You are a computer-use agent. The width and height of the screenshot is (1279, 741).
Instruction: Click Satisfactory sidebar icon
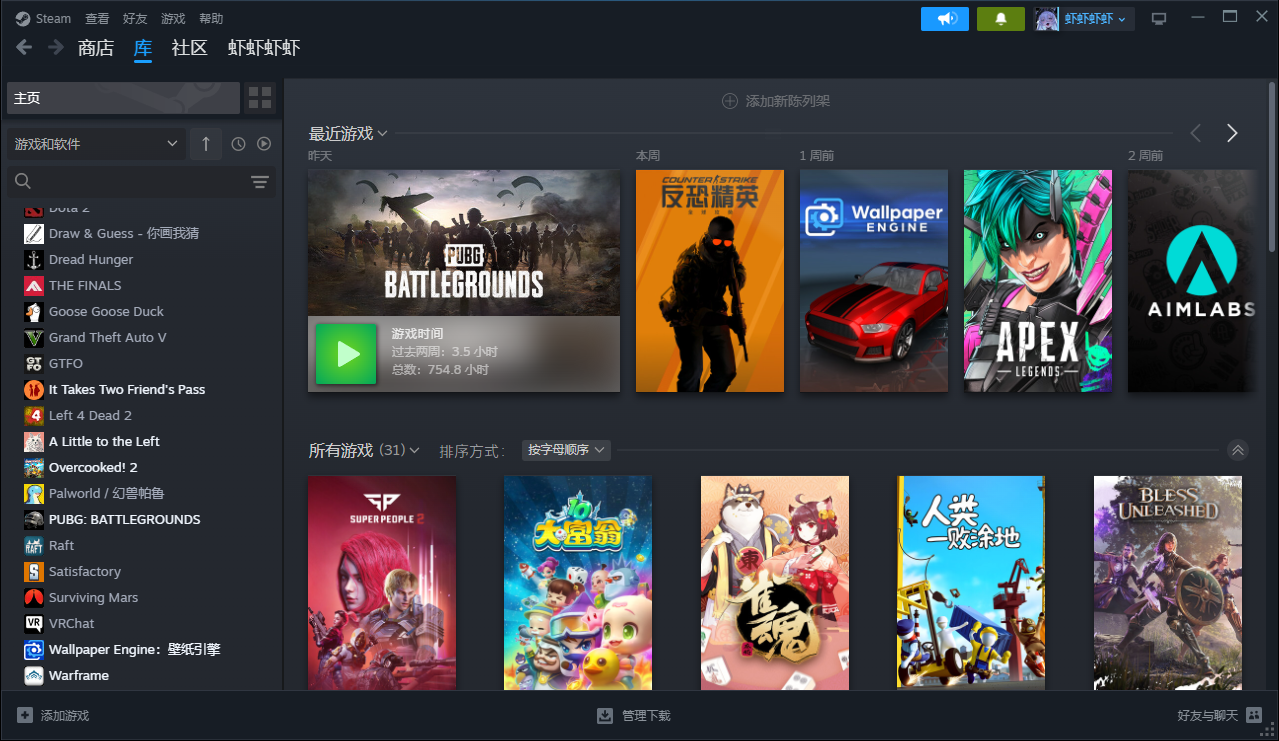click(34, 571)
